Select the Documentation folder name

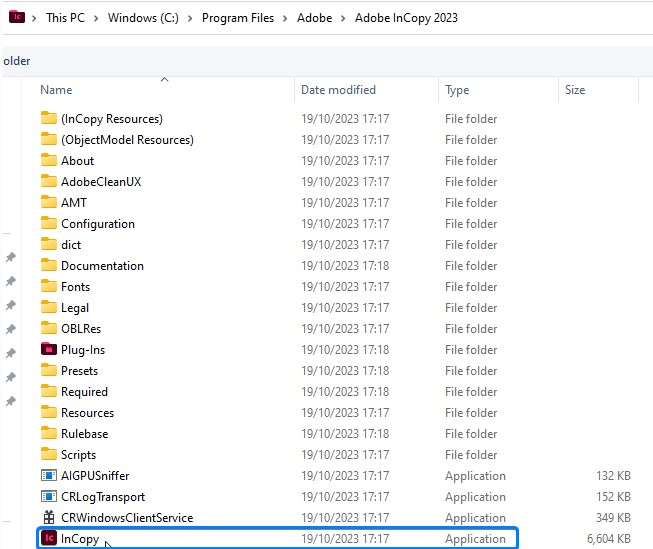[102, 266]
